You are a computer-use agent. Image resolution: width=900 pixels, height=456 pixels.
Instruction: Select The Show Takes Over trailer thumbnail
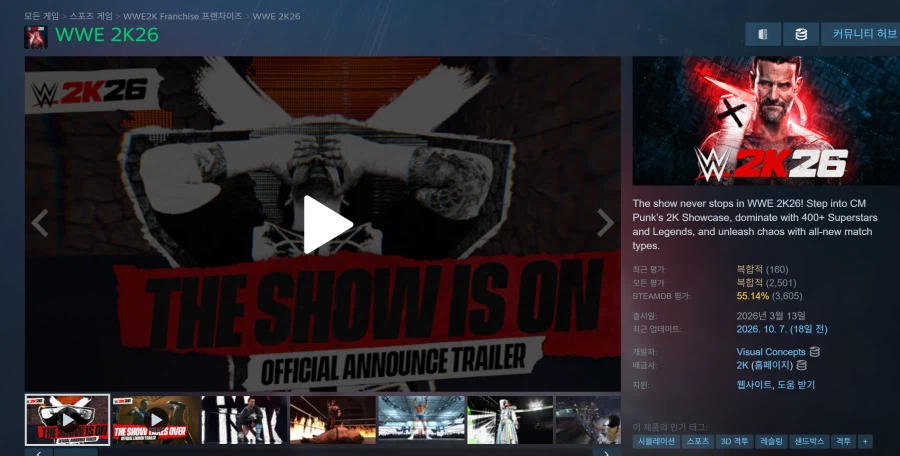point(156,420)
